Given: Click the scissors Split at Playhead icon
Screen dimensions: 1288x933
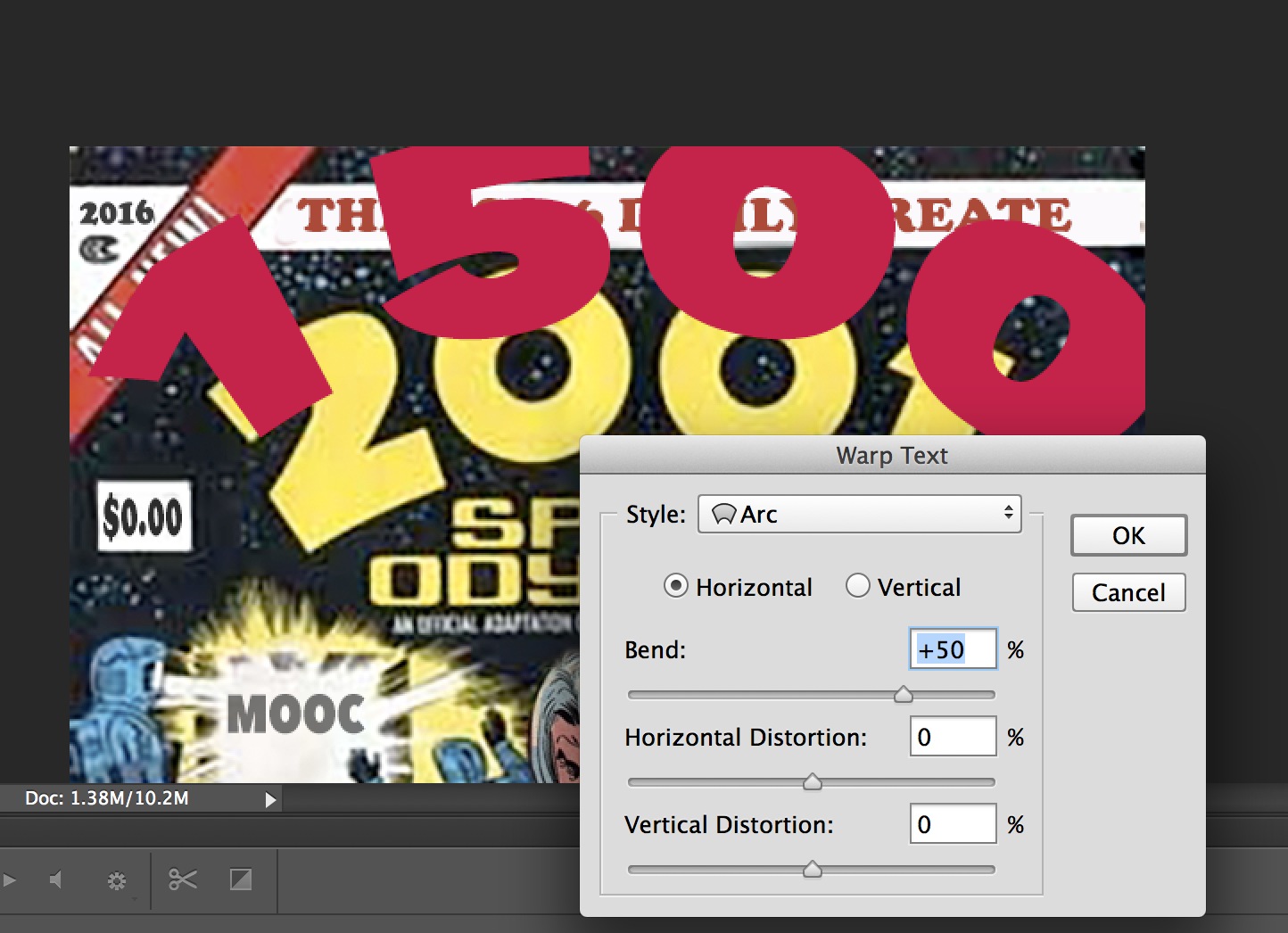Looking at the screenshot, I should 183,880.
